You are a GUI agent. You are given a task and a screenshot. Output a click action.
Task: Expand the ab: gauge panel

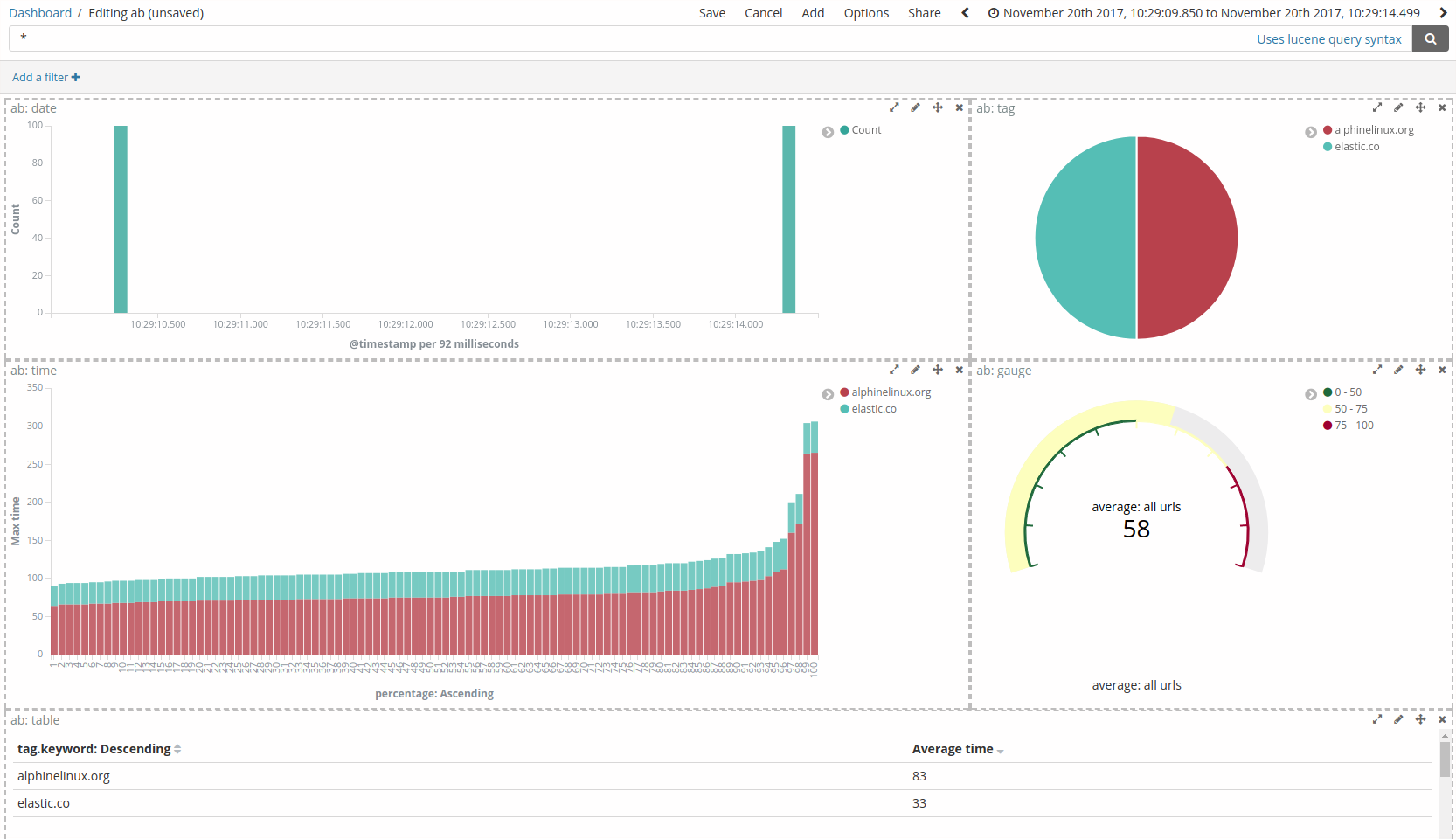1377,370
